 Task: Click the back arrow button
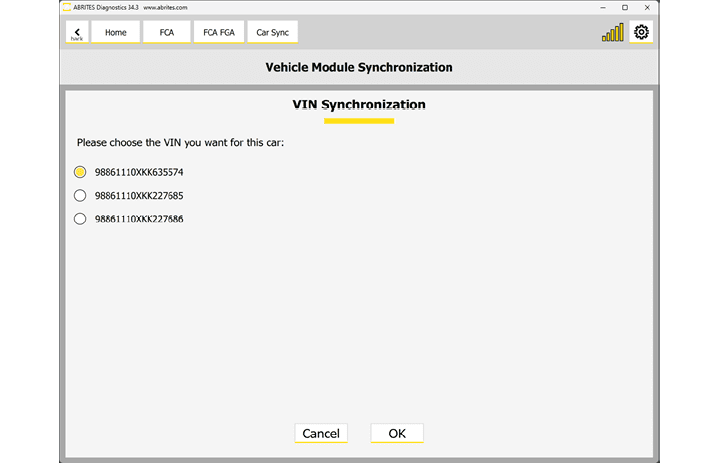(77, 33)
